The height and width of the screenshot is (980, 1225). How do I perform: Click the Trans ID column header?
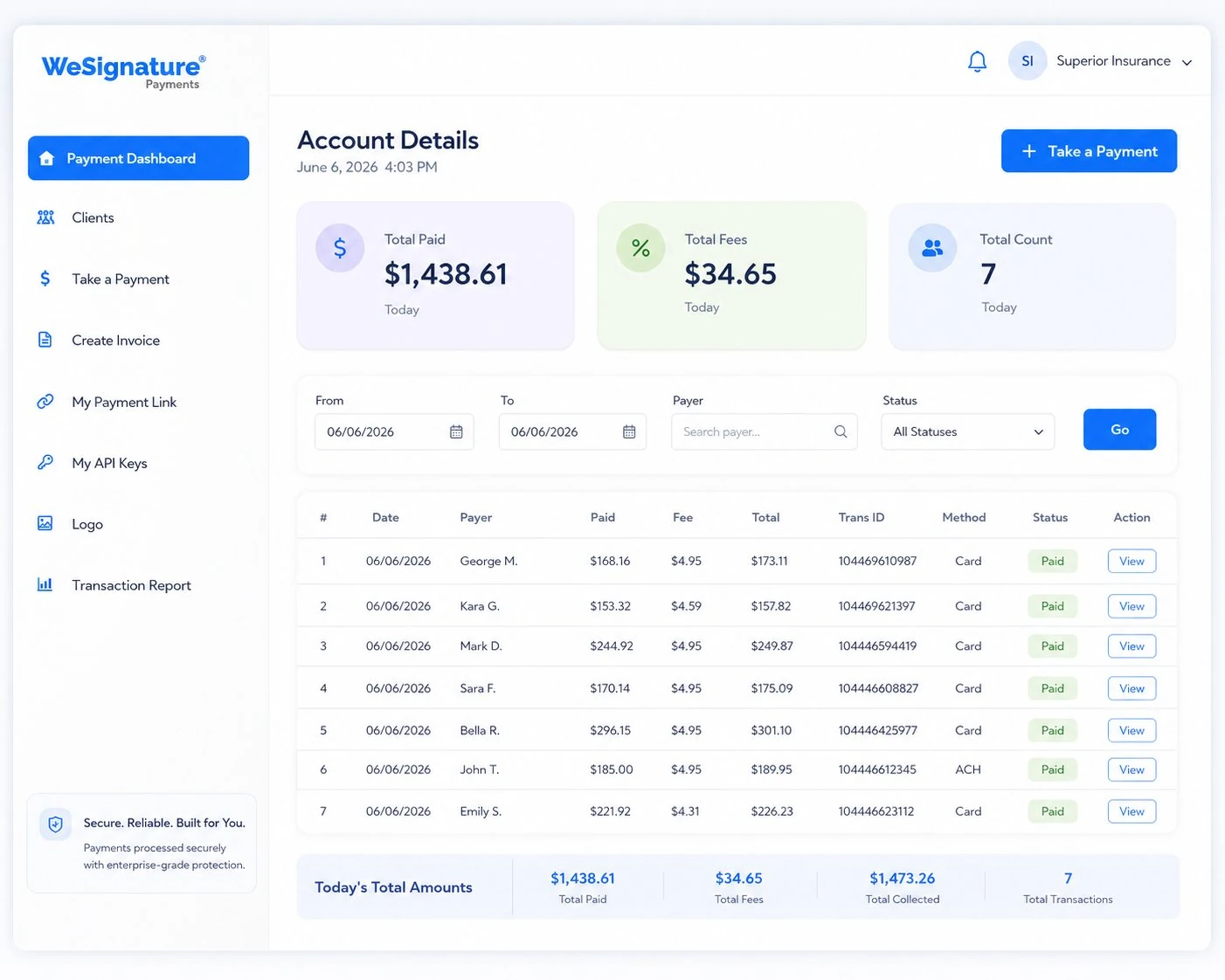(862, 517)
